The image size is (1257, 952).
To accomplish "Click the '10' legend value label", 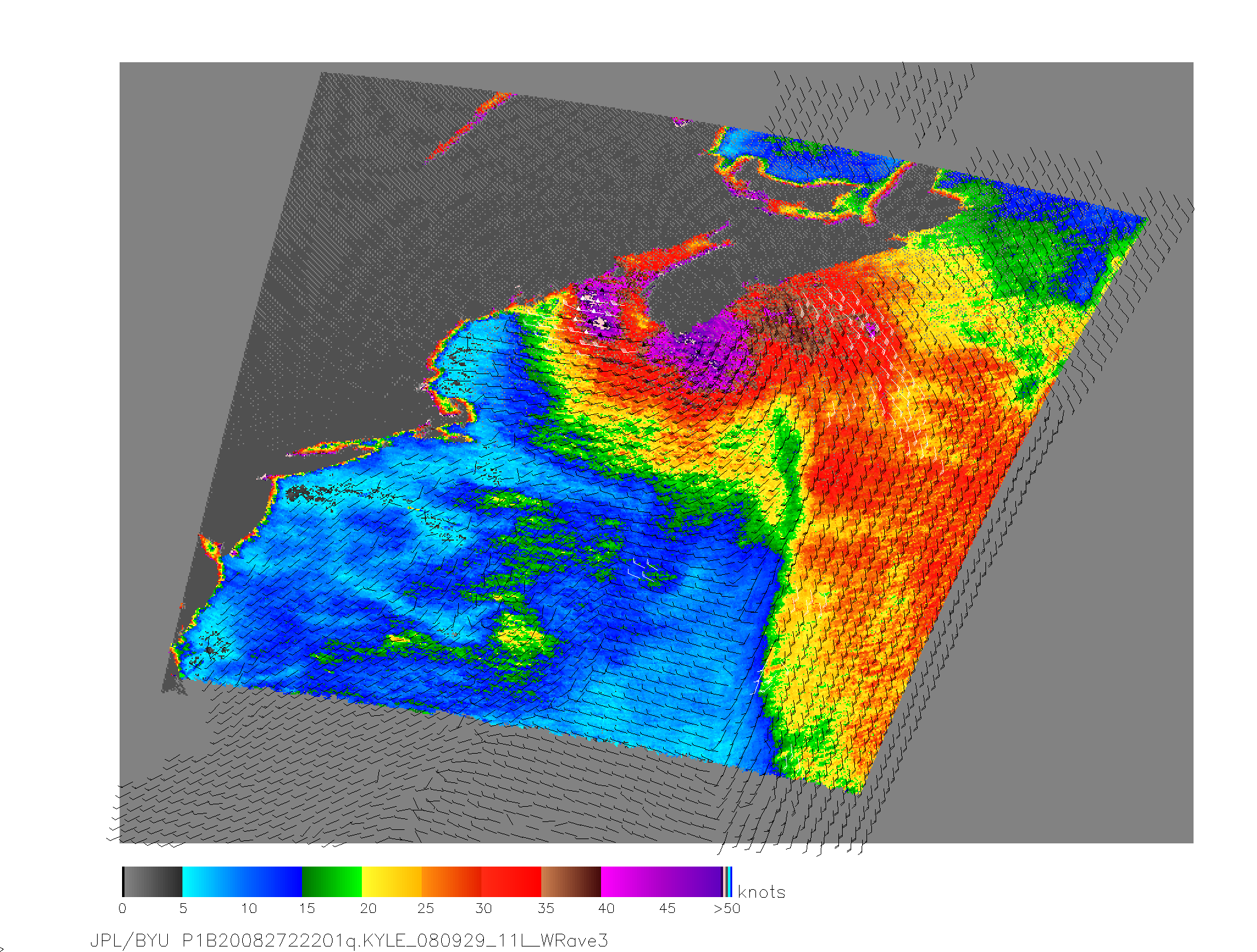I will (x=248, y=908).
